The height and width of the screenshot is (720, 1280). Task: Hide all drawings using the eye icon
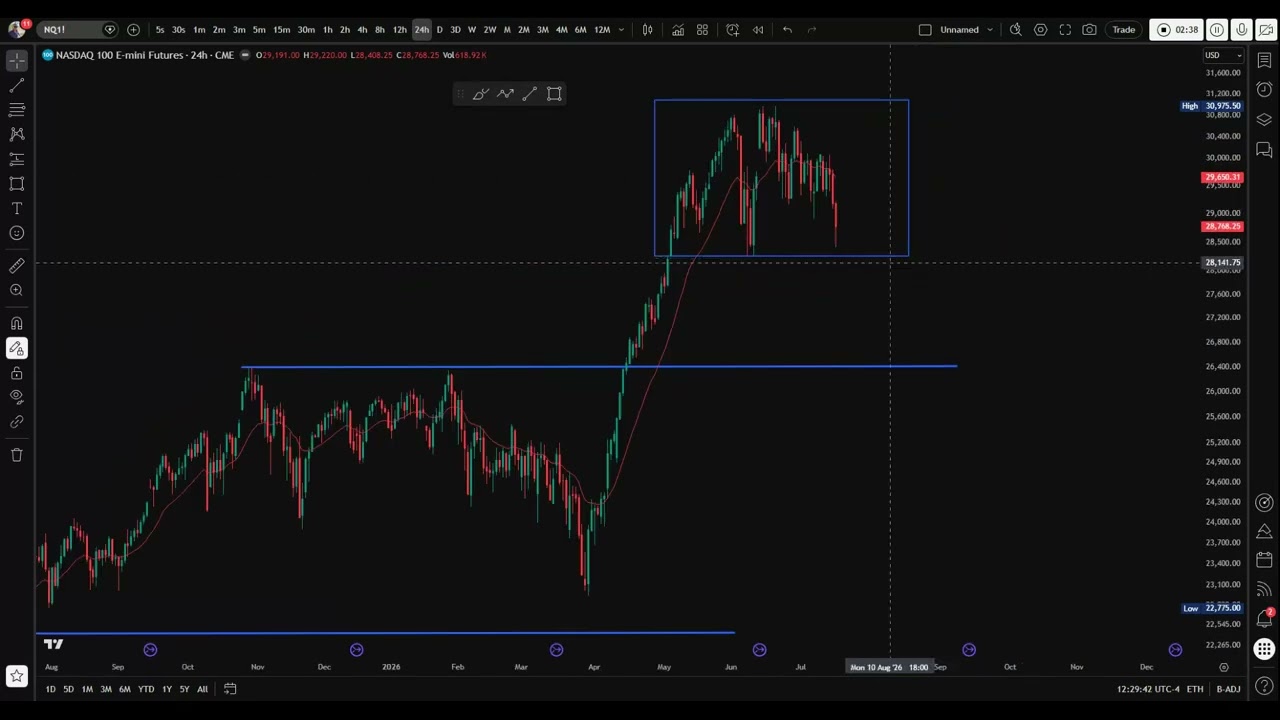click(x=17, y=397)
